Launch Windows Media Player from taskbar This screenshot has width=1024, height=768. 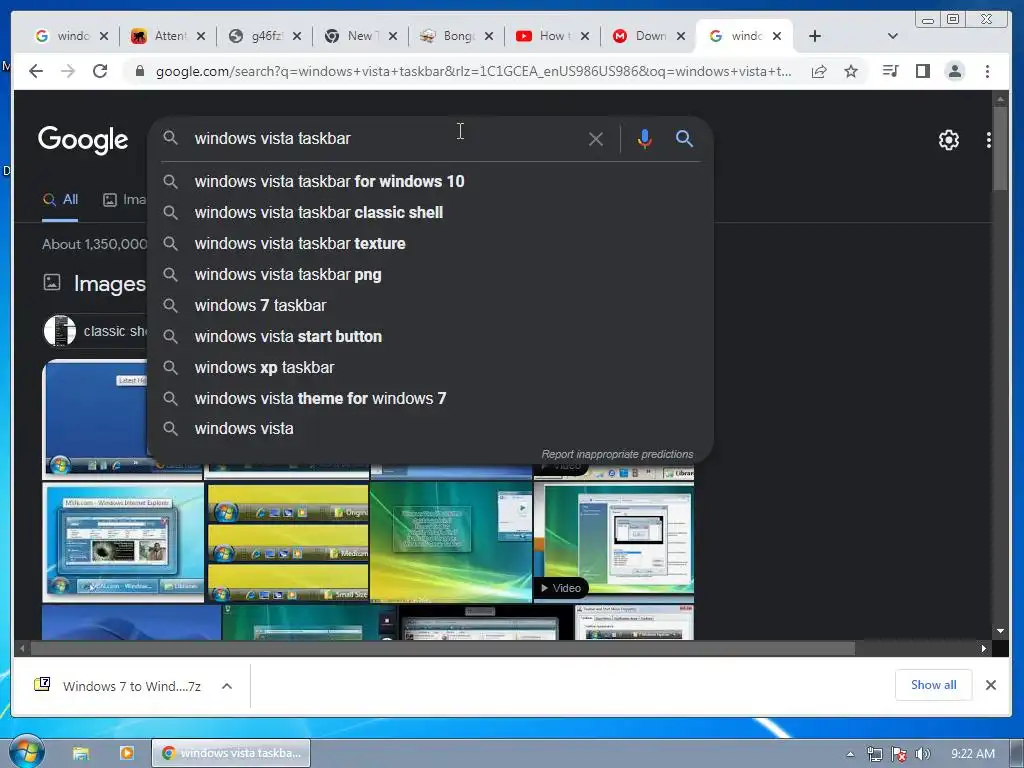pyautogui.click(x=127, y=753)
